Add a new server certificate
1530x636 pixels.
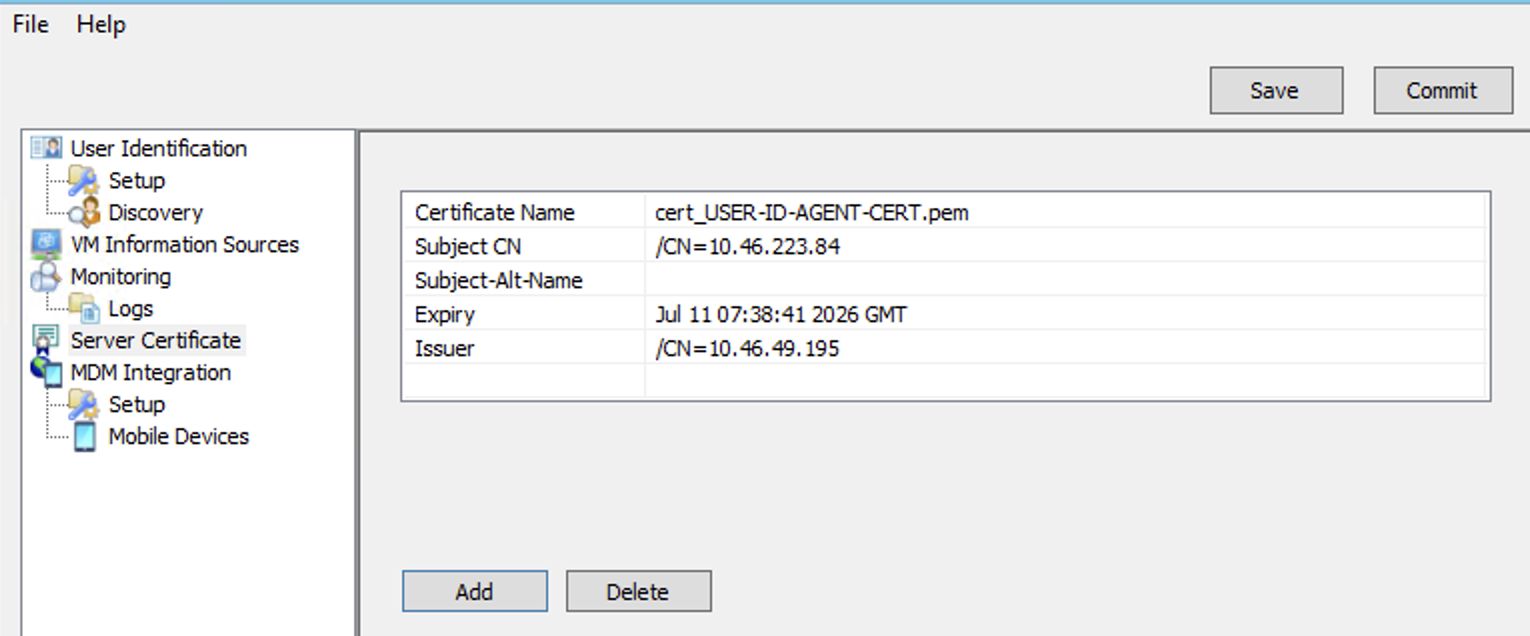474,591
